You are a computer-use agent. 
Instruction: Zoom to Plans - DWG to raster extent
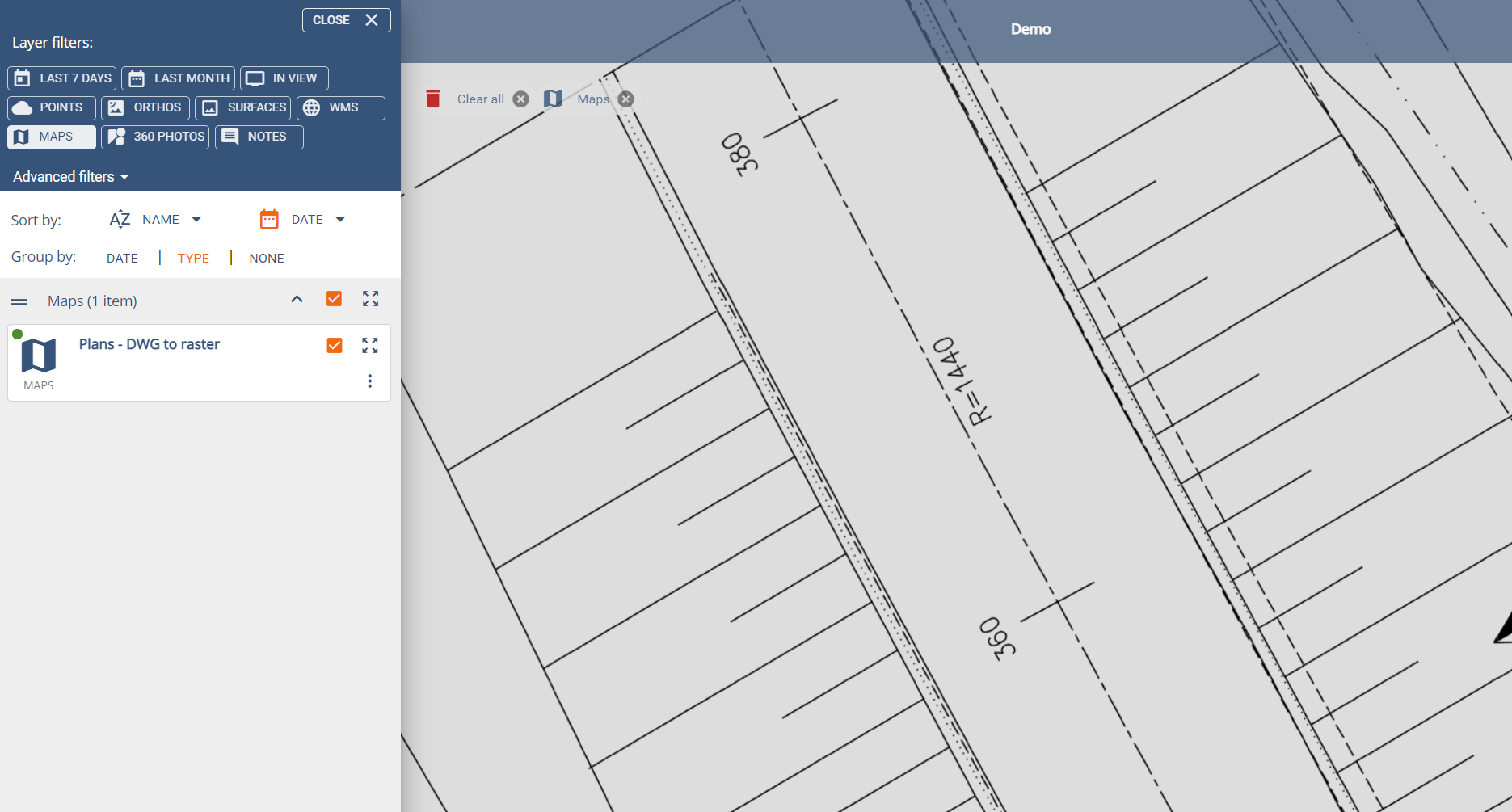point(370,346)
